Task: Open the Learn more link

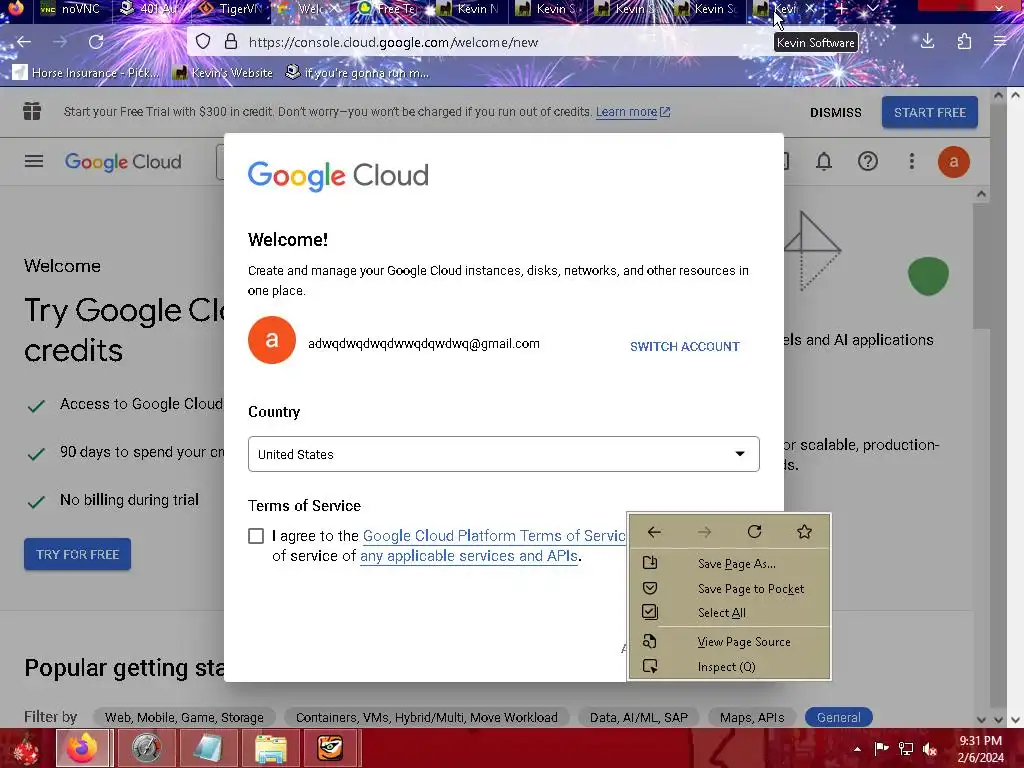Action: pos(632,112)
